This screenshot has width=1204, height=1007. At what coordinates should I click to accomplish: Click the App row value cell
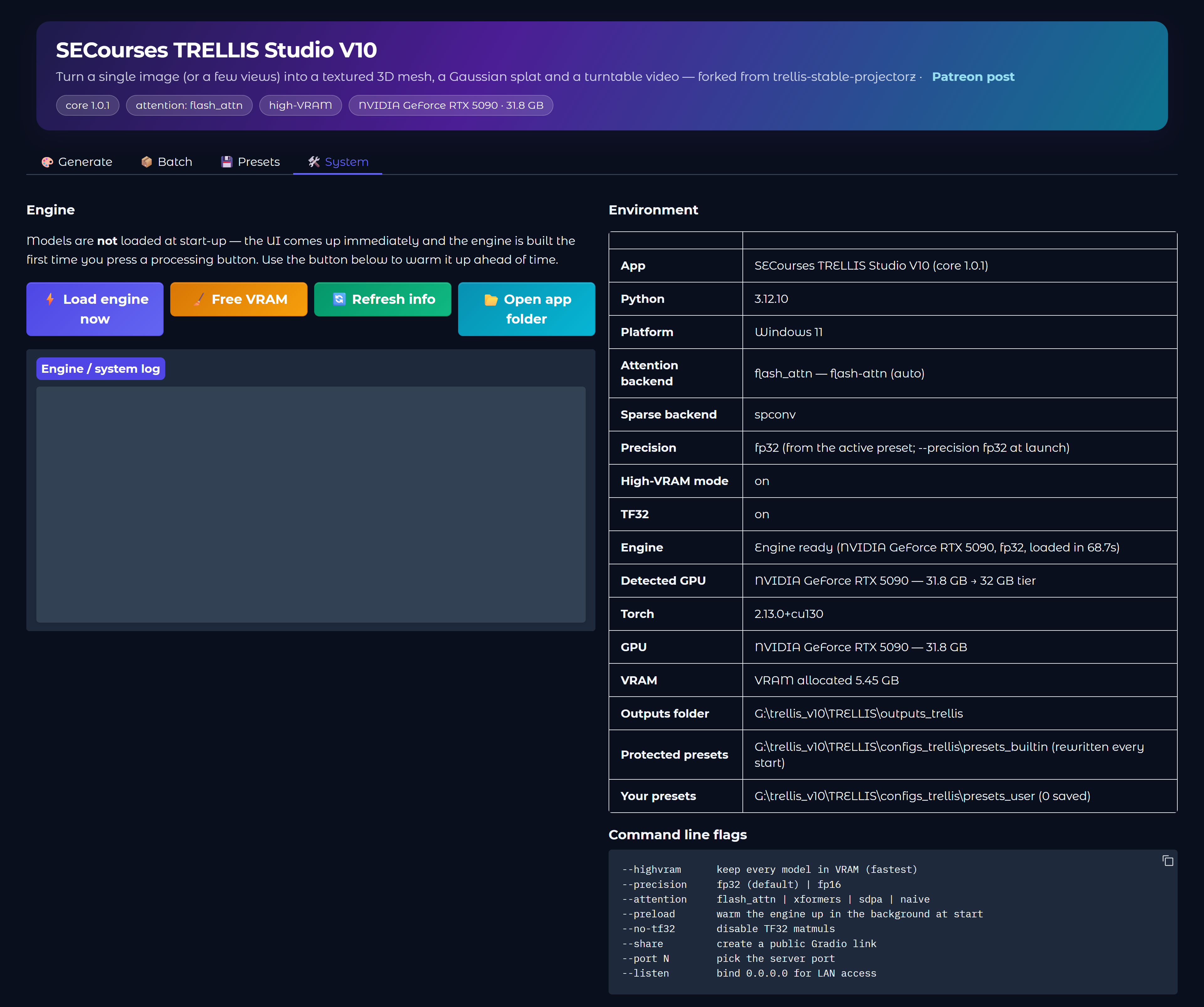(960, 266)
